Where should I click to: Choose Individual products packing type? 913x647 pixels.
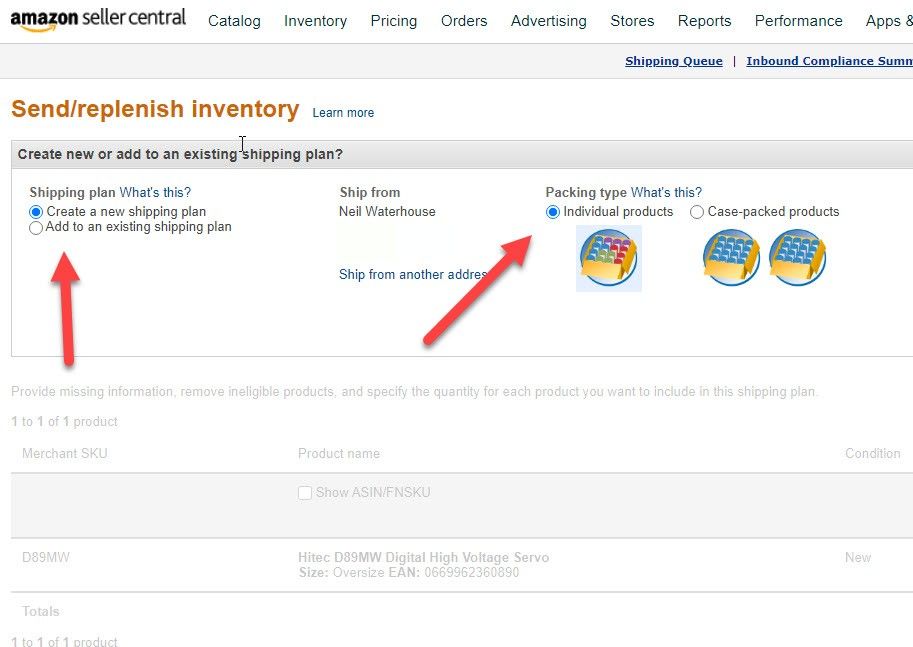point(553,212)
